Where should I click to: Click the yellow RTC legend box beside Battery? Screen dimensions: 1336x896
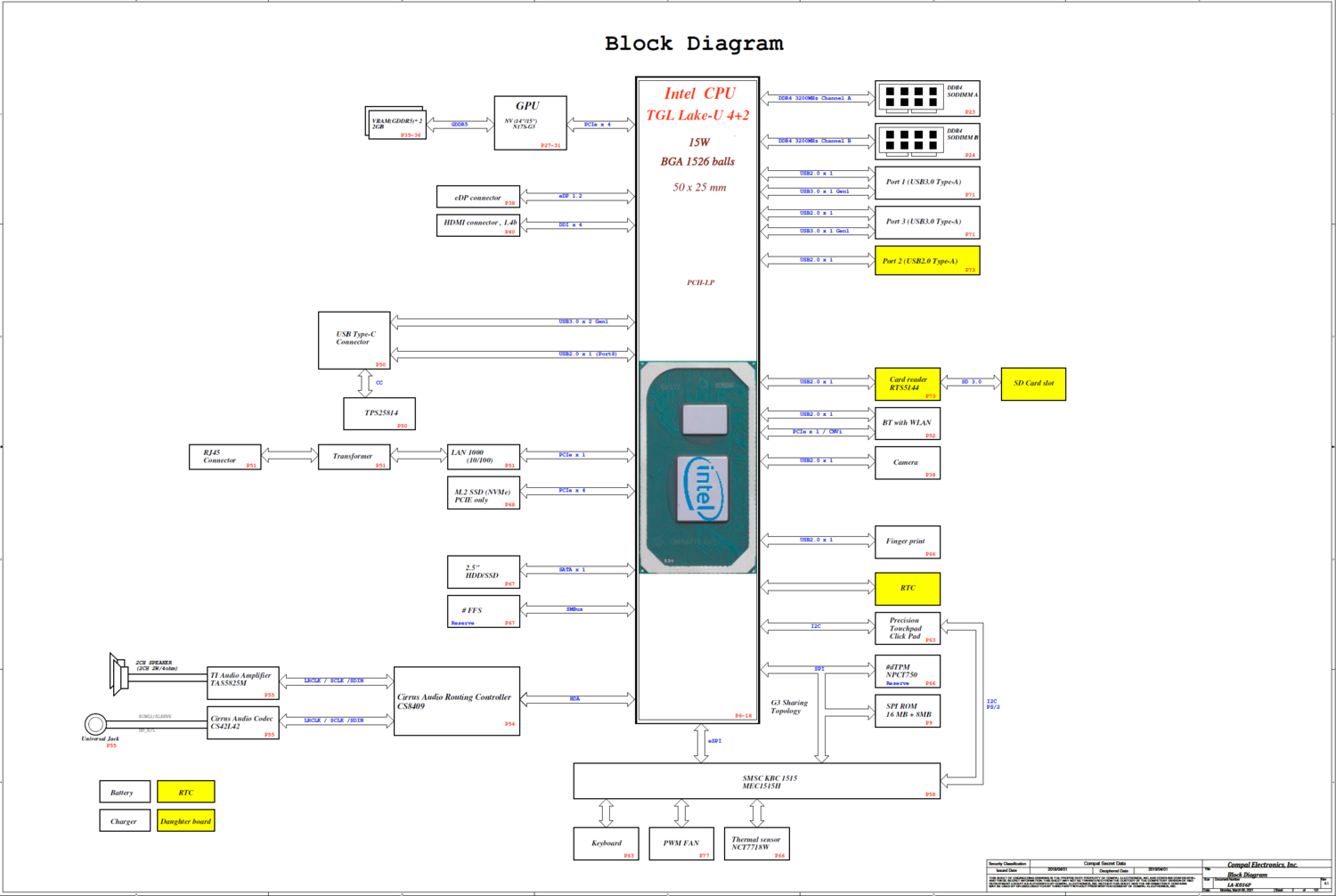click(x=186, y=792)
